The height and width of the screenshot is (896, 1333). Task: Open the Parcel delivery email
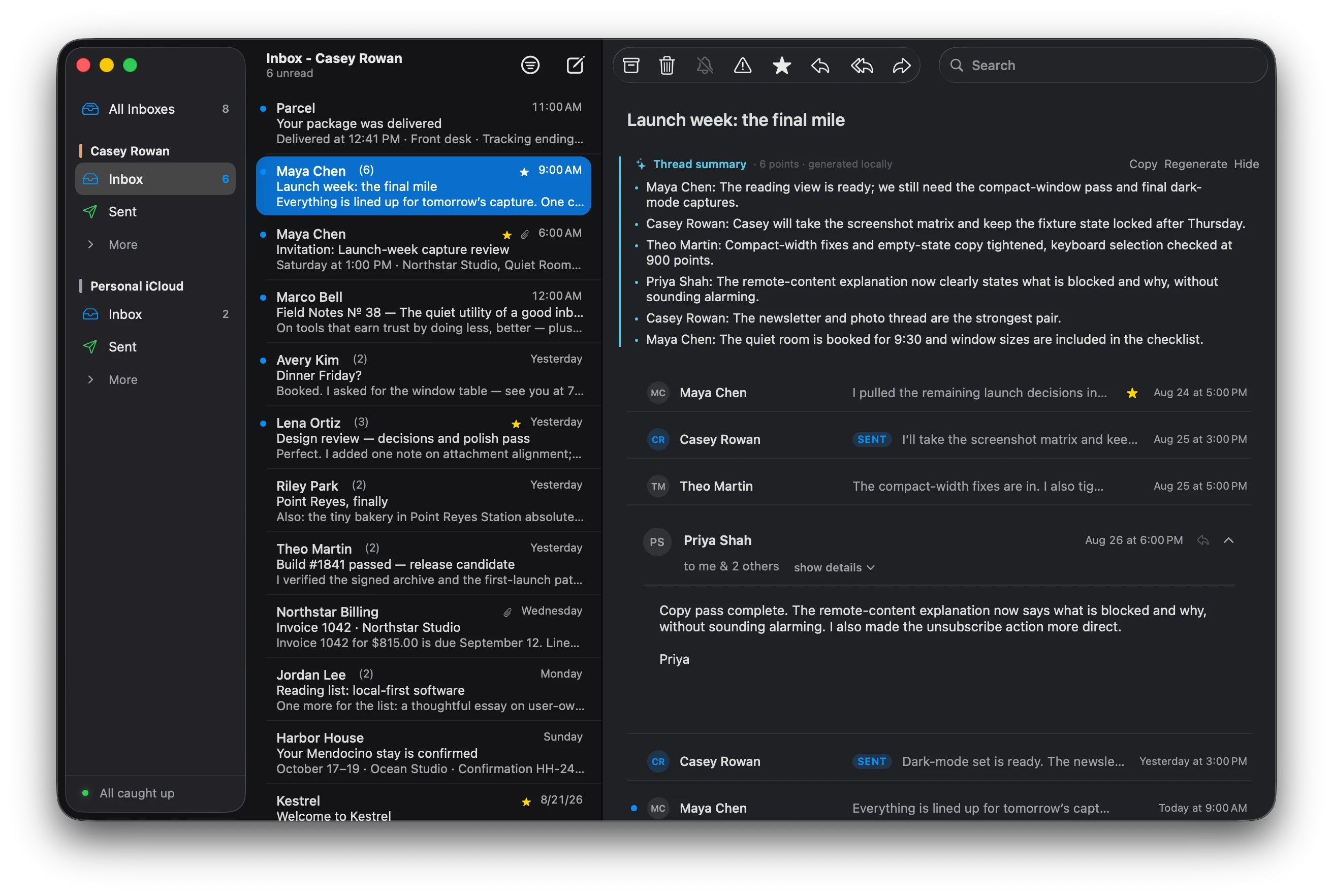click(423, 123)
